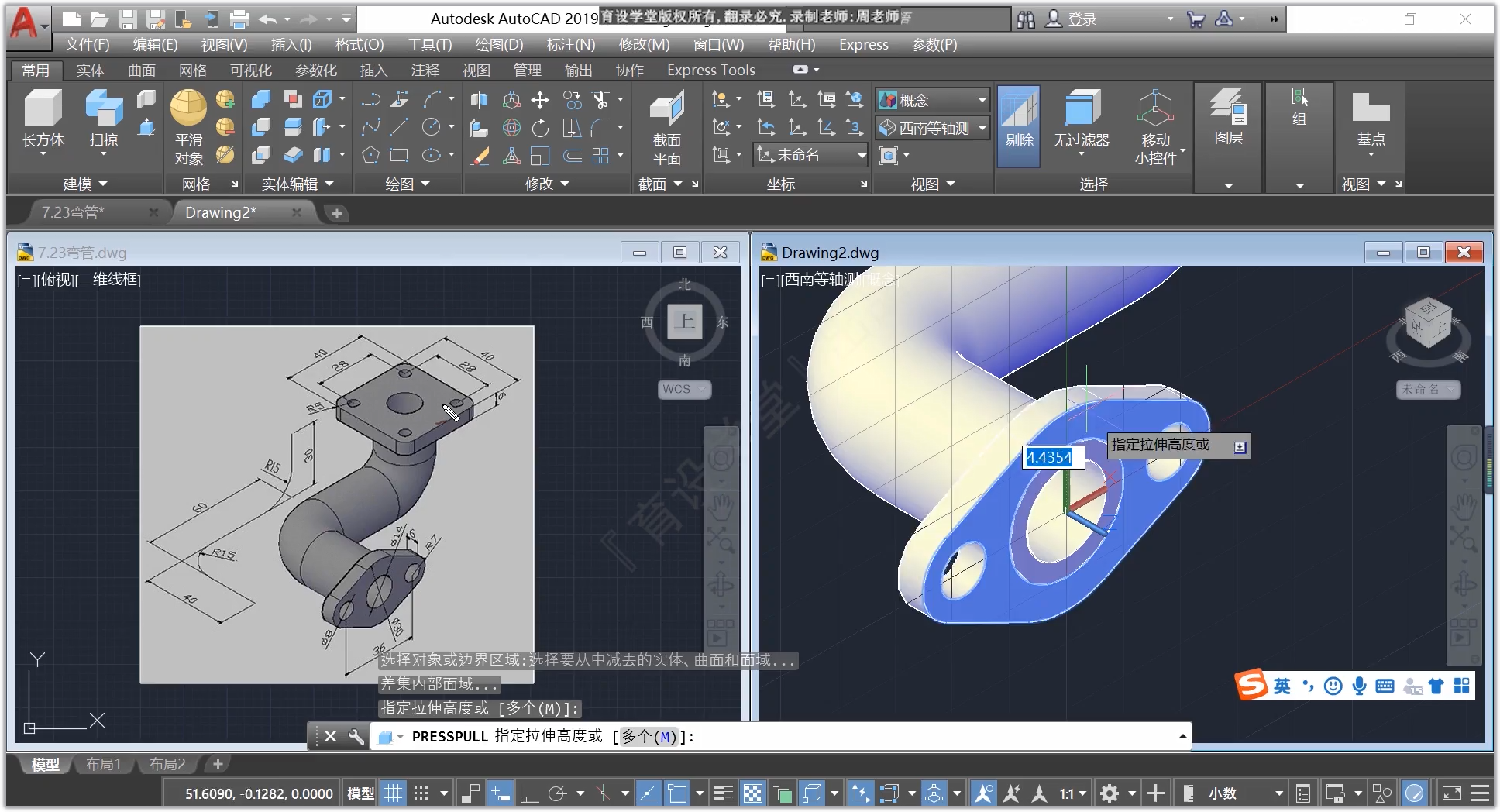Select the Polygon tool in 绘图 panel
The height and width of the screenshot is (812, 1500).
point(370,156)
